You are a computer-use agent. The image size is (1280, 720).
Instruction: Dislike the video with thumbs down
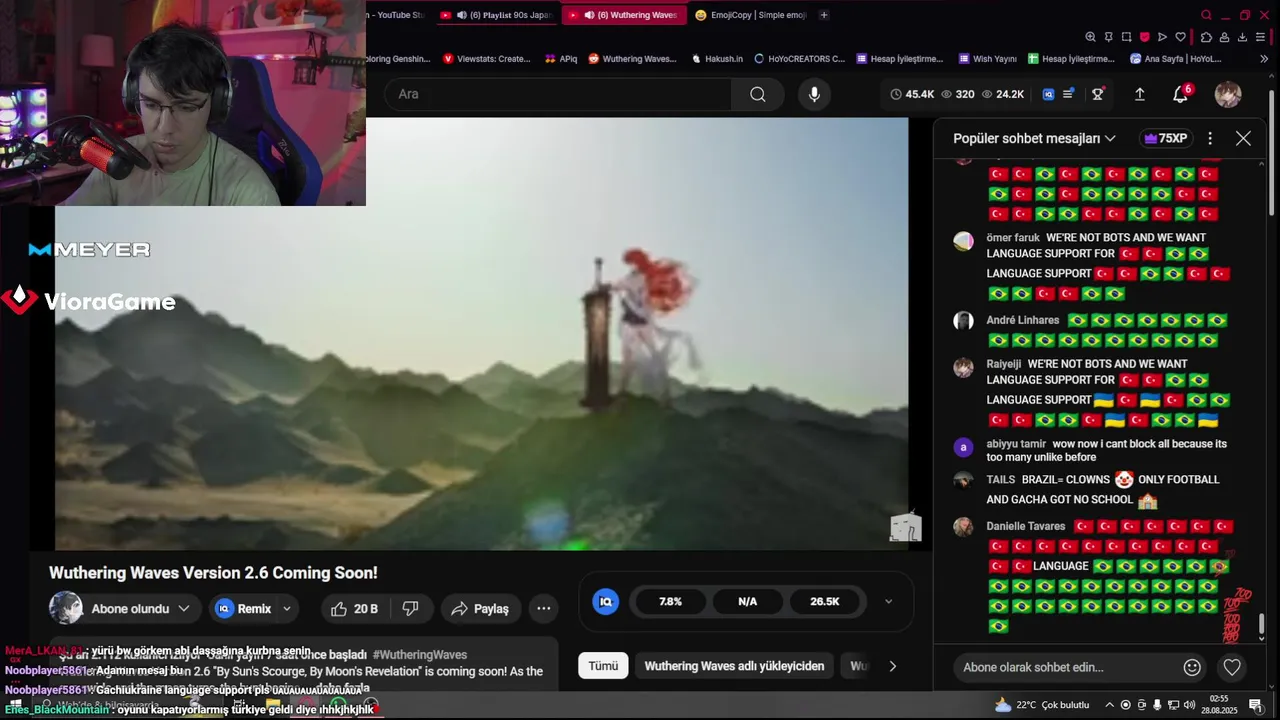(410, 608)
